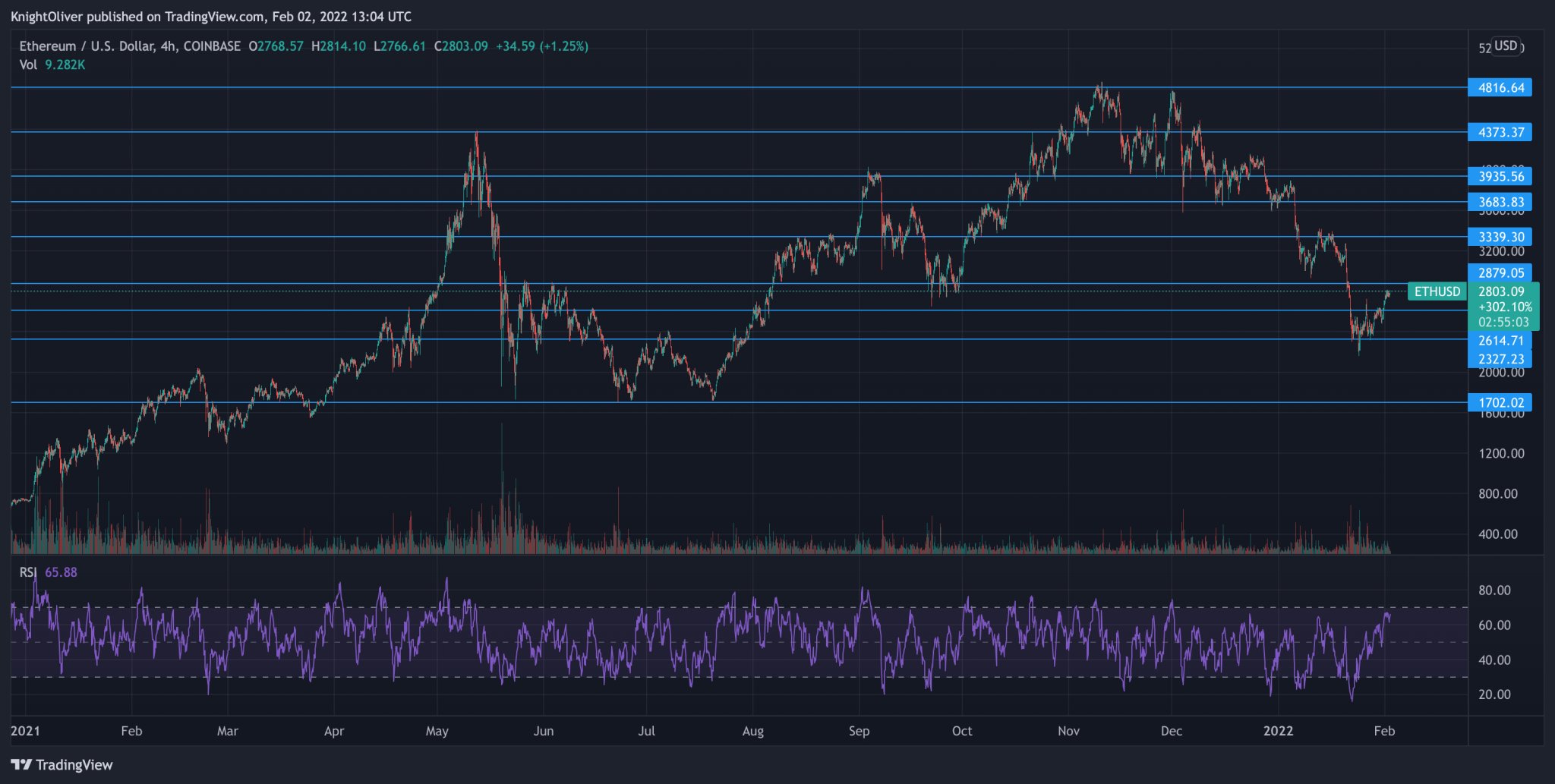Select the RSI indicator label in the lower pane
The width and height of the screenshot is (1555, 784).
tap(28, 573)
